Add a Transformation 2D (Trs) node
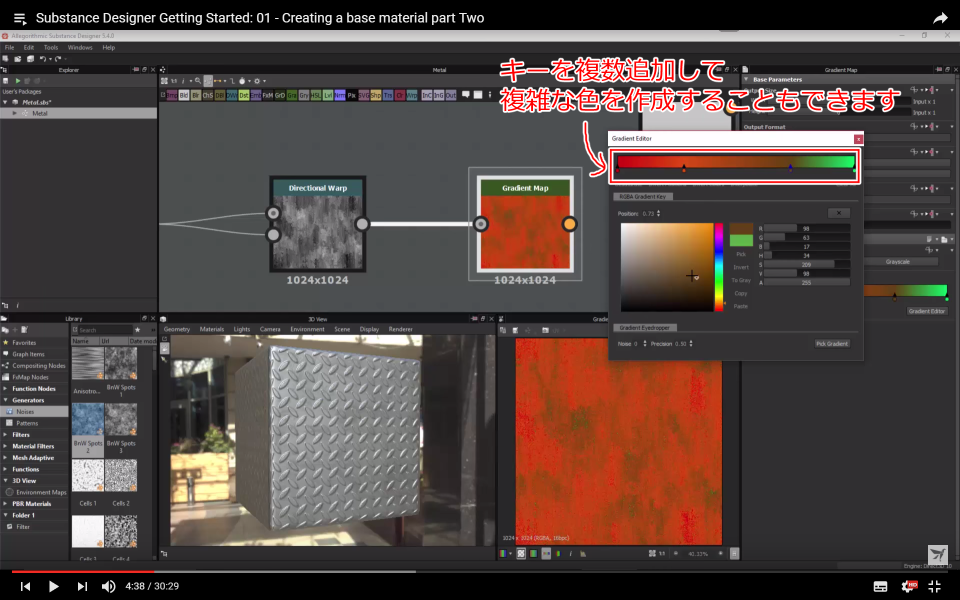This screenshot has width=960, height=600. [x=388, y=96]
